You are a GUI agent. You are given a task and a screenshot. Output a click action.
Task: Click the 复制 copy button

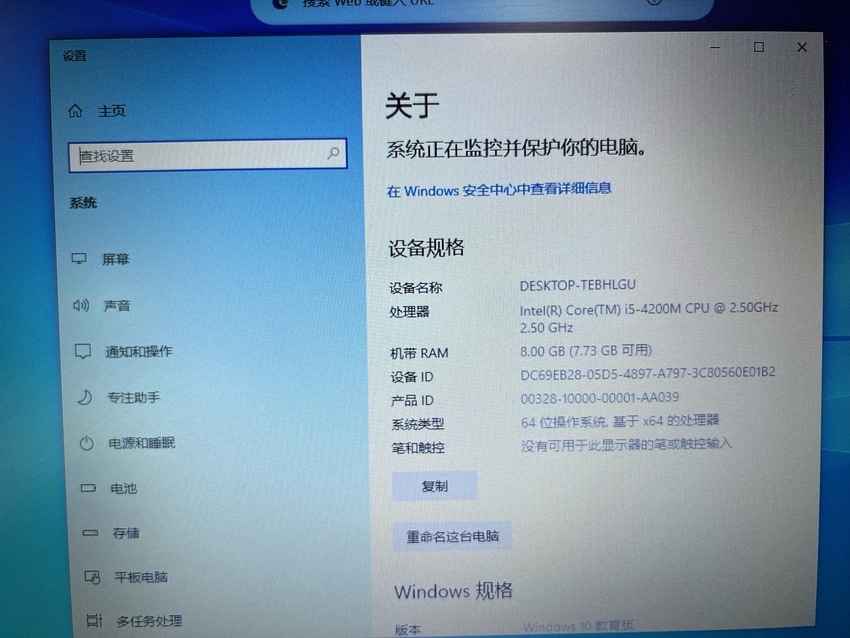(435, 486)
